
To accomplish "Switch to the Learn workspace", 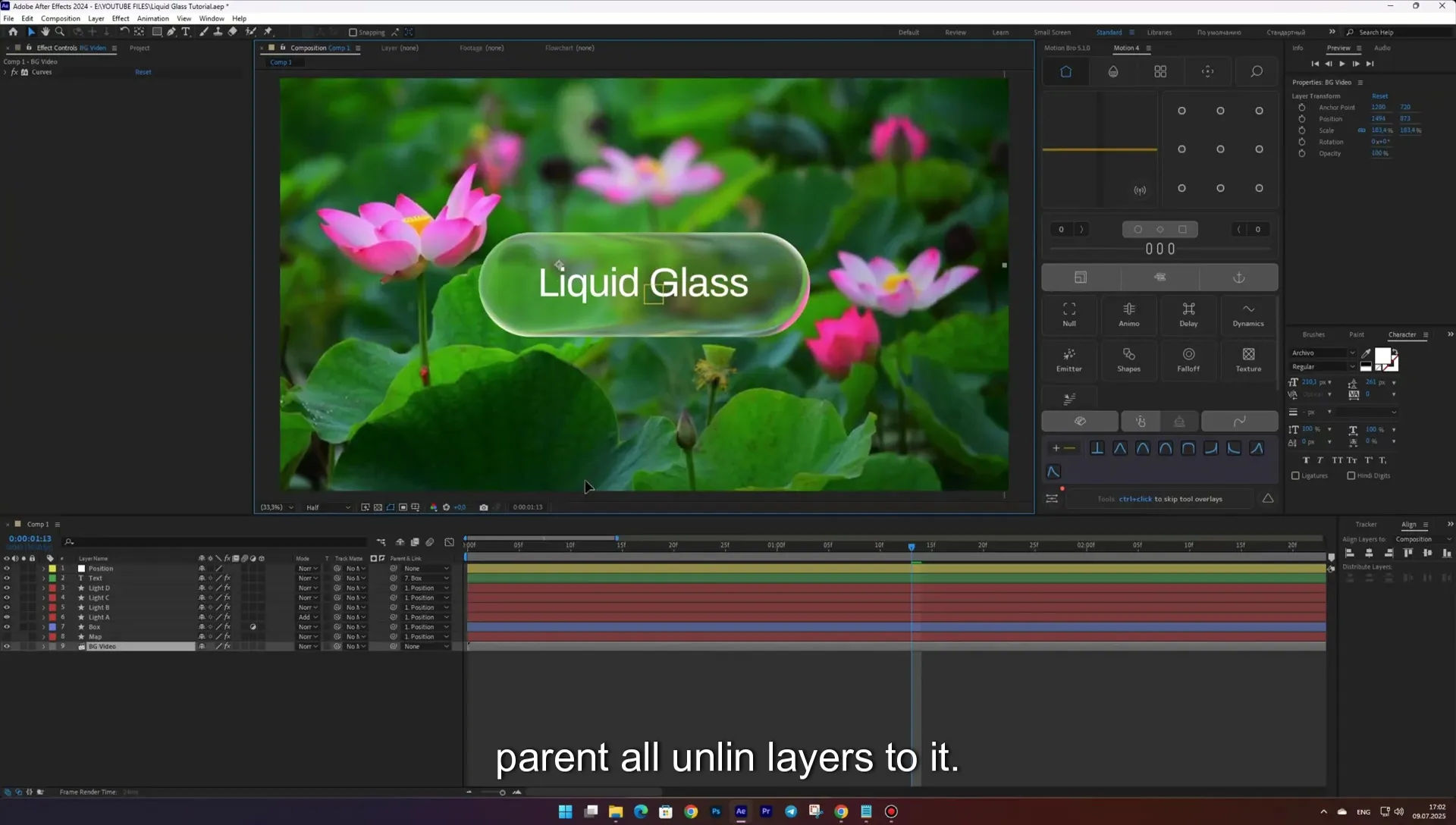I will tap(1000, 33).
